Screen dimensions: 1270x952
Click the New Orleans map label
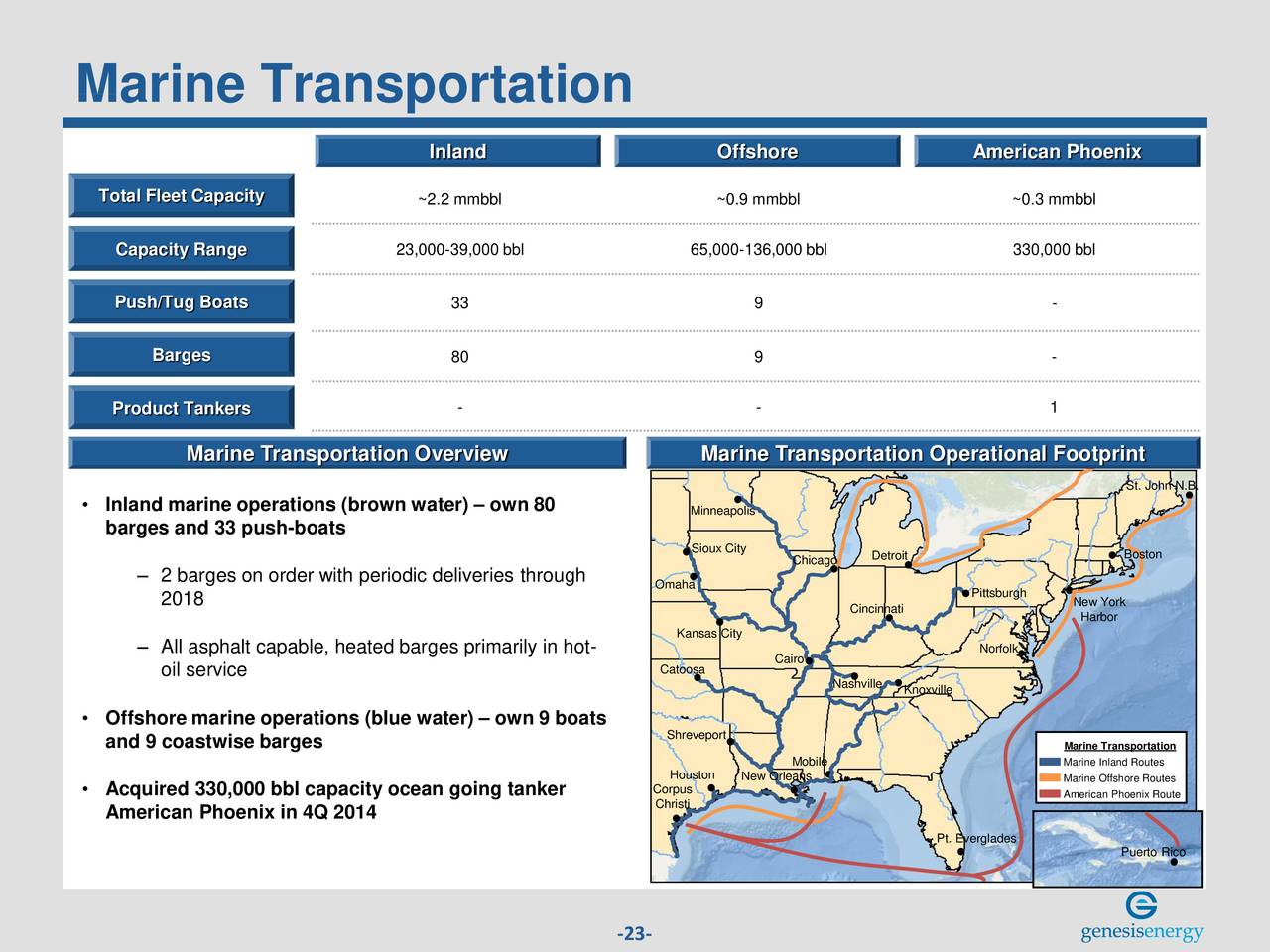pos(776,776)
